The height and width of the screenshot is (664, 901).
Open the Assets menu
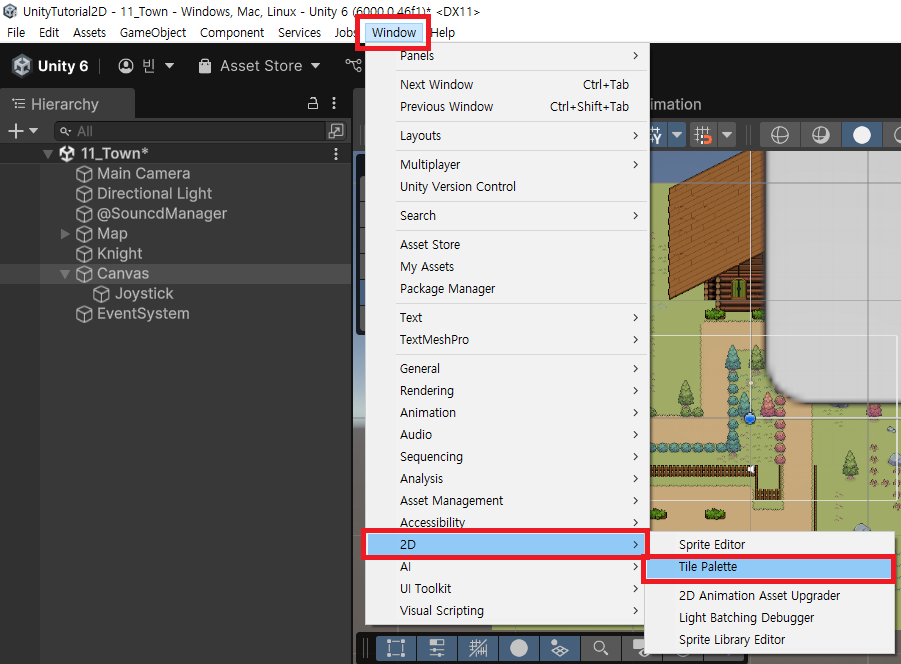click(x=89, y=33)
